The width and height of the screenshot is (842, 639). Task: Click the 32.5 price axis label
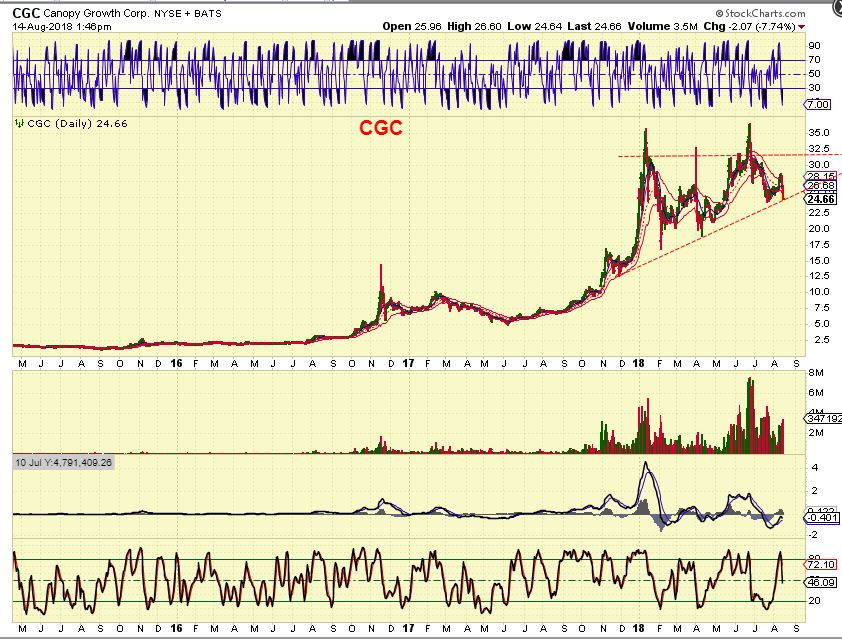(818, 149)
